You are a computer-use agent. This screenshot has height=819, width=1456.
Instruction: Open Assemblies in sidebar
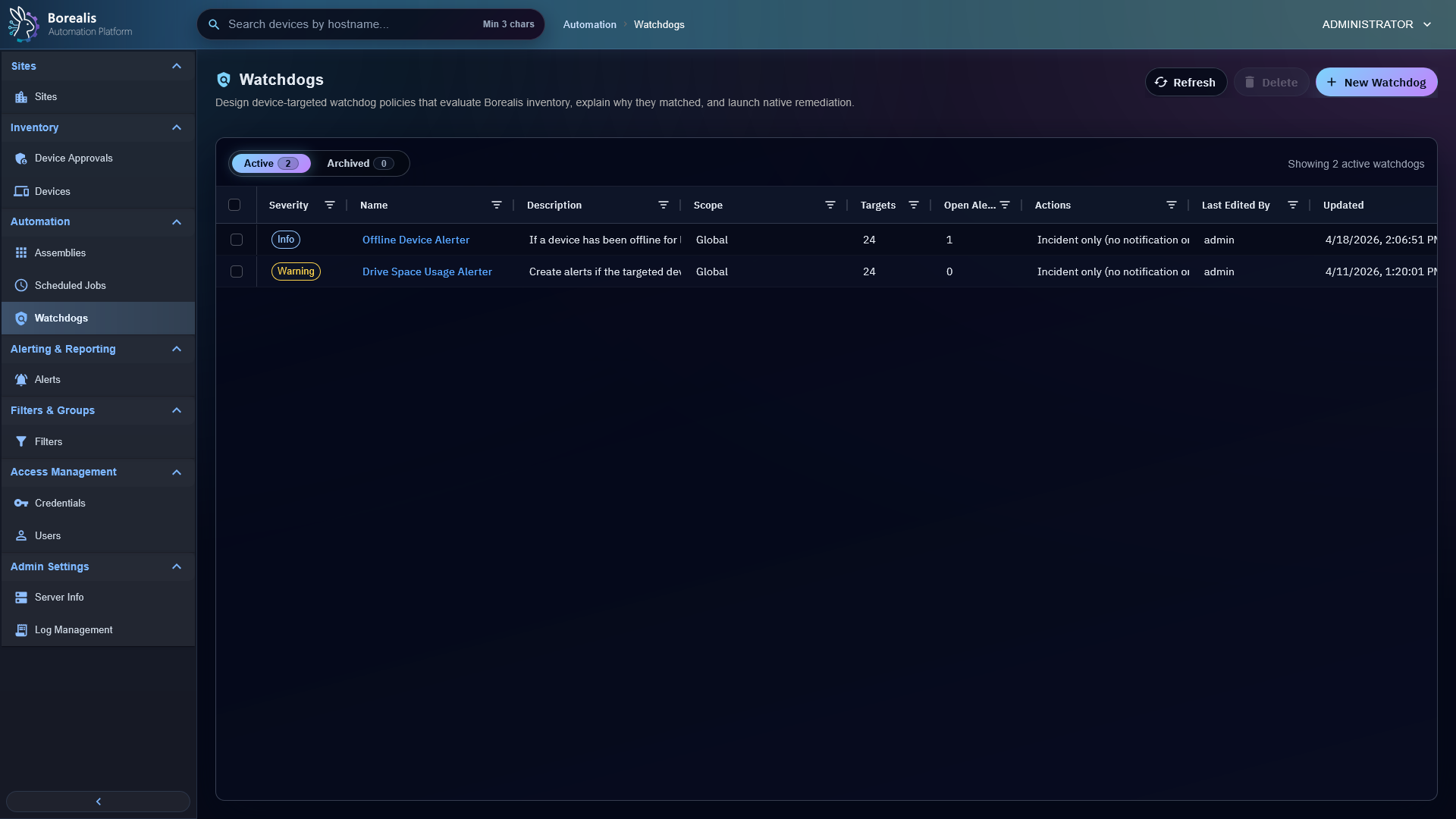tap(98, 253)
